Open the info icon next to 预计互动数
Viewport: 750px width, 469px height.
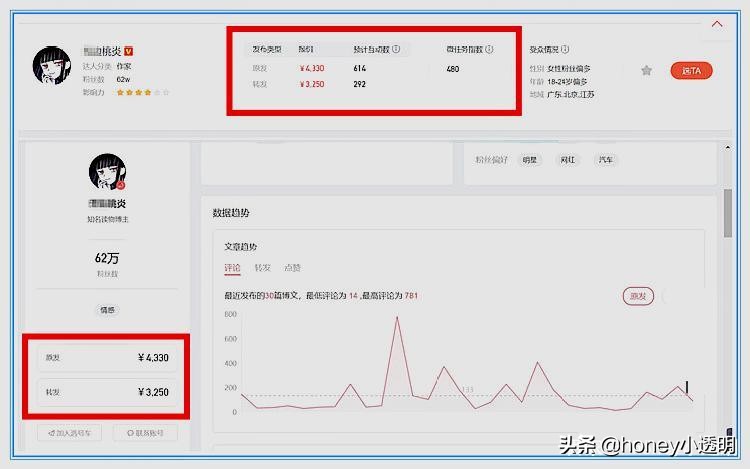coord(396,49)
